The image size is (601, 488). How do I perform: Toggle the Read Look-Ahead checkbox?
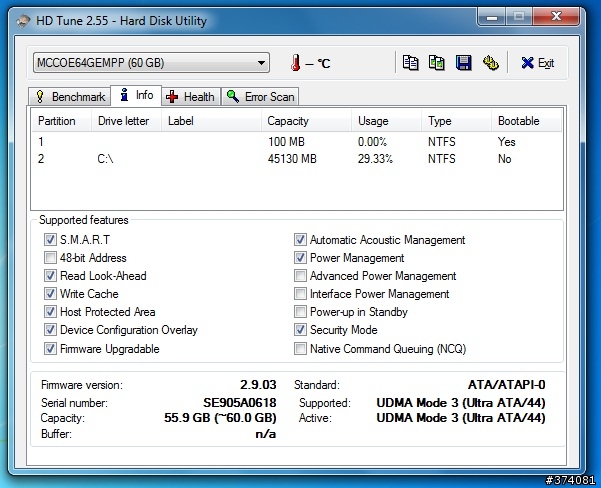[50, 276]
